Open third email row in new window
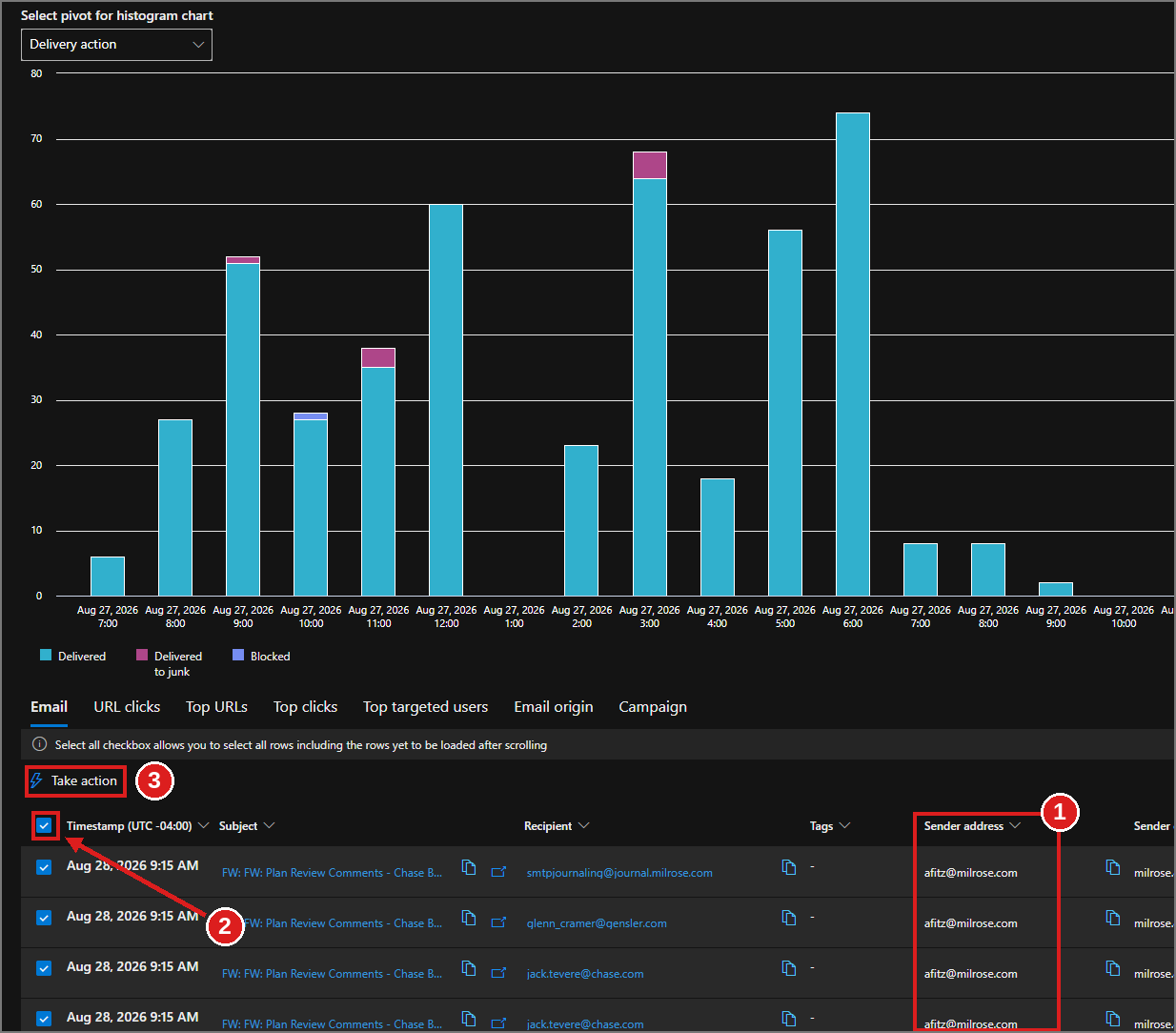Screen dimensions: 1176x1033 [498, 972]
